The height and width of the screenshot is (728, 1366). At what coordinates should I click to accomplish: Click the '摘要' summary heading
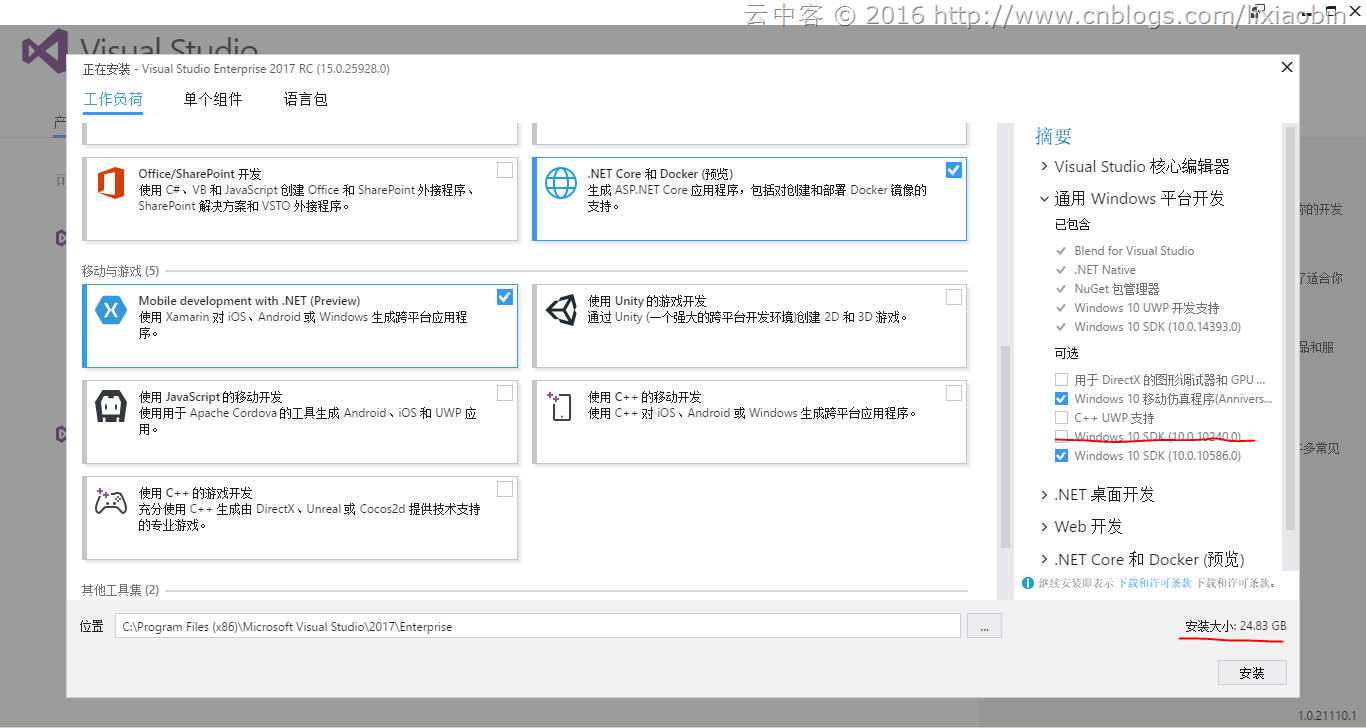pyautogui.click(x=1053, y=136)
